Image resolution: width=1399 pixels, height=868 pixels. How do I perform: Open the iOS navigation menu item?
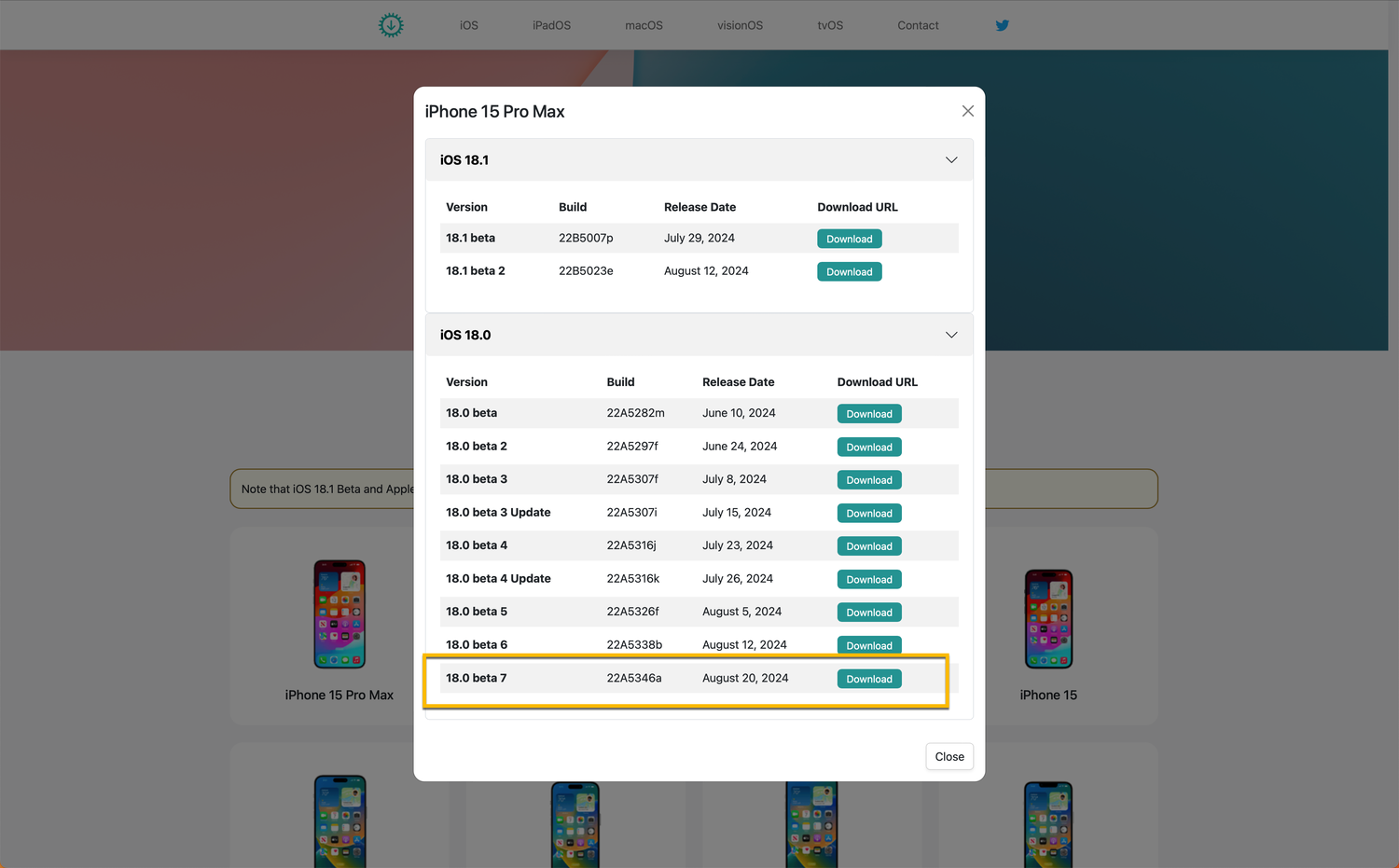tap(469, 25)
